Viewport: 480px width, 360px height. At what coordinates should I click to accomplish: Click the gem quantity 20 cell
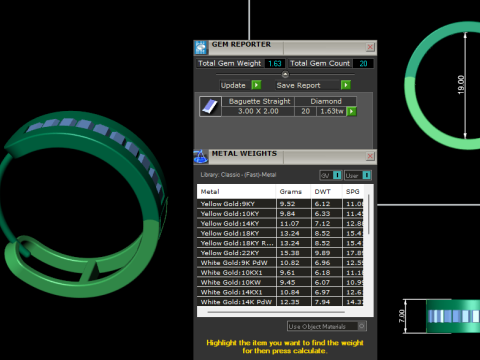click(x=305, y=111)
